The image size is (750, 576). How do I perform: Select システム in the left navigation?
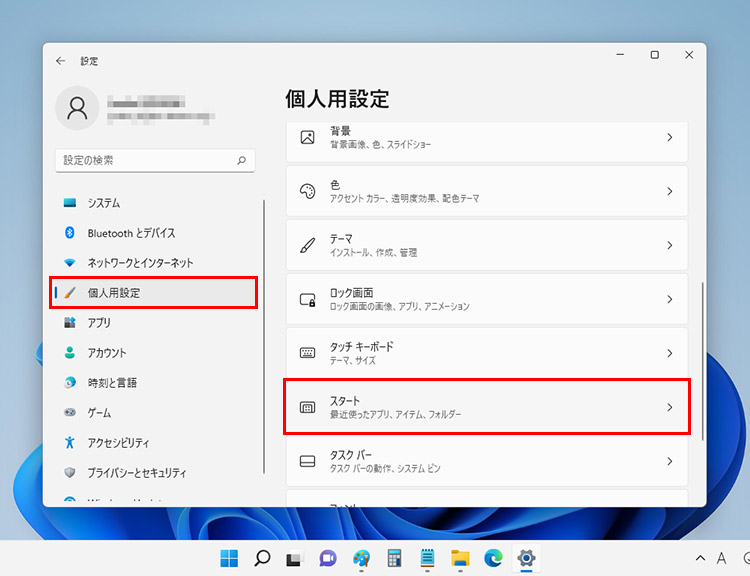click(x=104, y=203)
